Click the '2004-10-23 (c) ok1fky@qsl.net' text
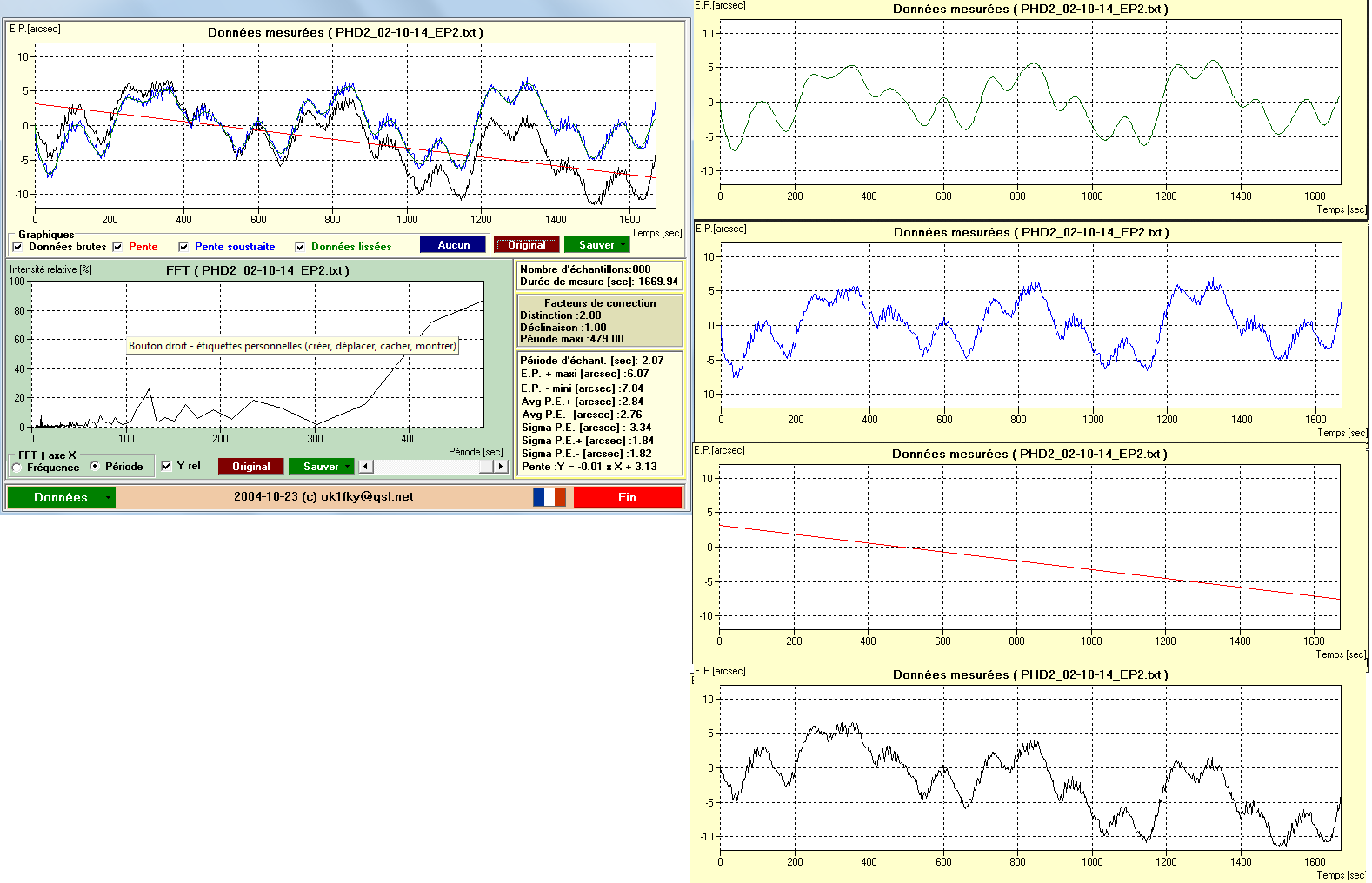 click(323, 497)
